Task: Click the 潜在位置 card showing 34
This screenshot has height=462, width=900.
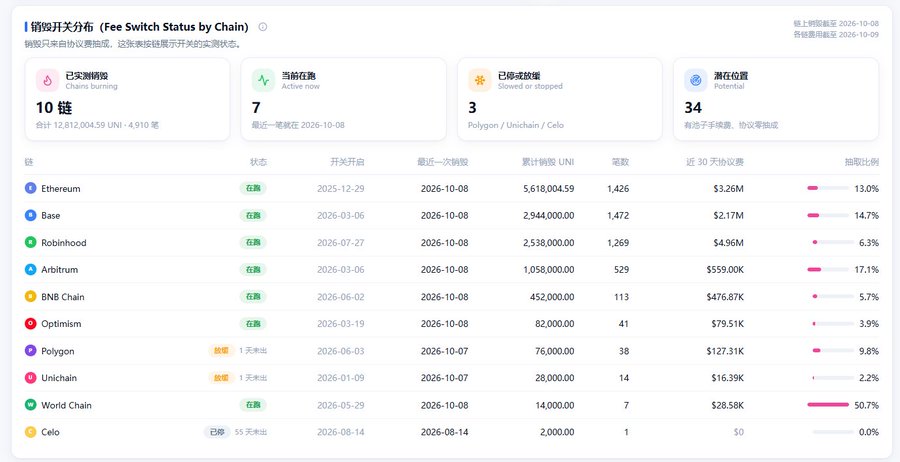Action: (x=776, y=99)
